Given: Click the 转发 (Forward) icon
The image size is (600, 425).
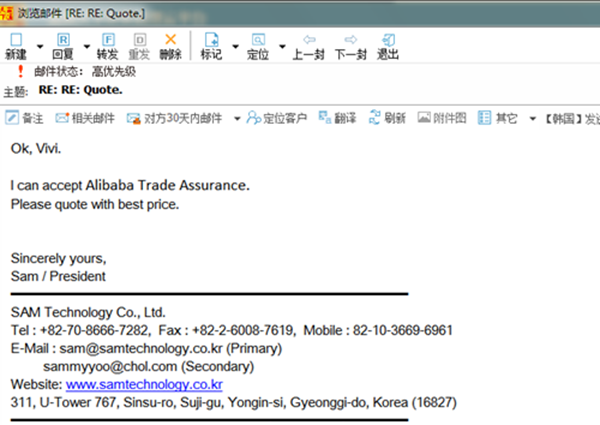Looking at the screenshot, I should pyautogui.click(x=108, y=47).
